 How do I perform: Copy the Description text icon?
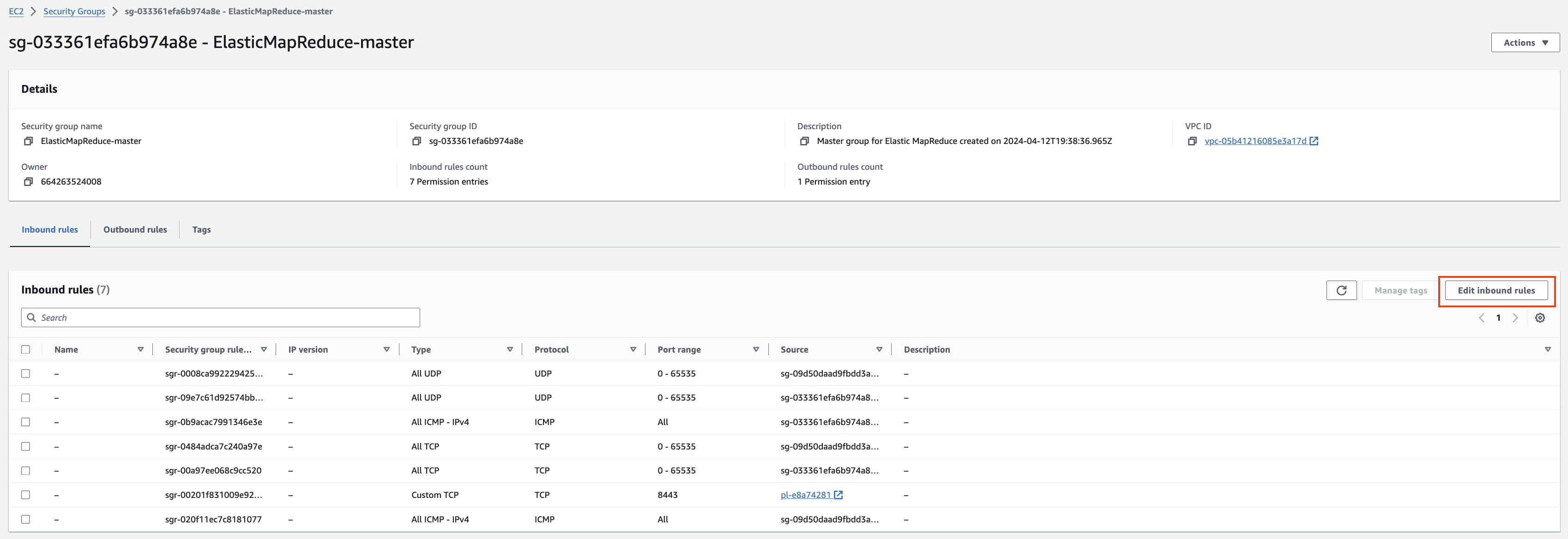(804, 141)
